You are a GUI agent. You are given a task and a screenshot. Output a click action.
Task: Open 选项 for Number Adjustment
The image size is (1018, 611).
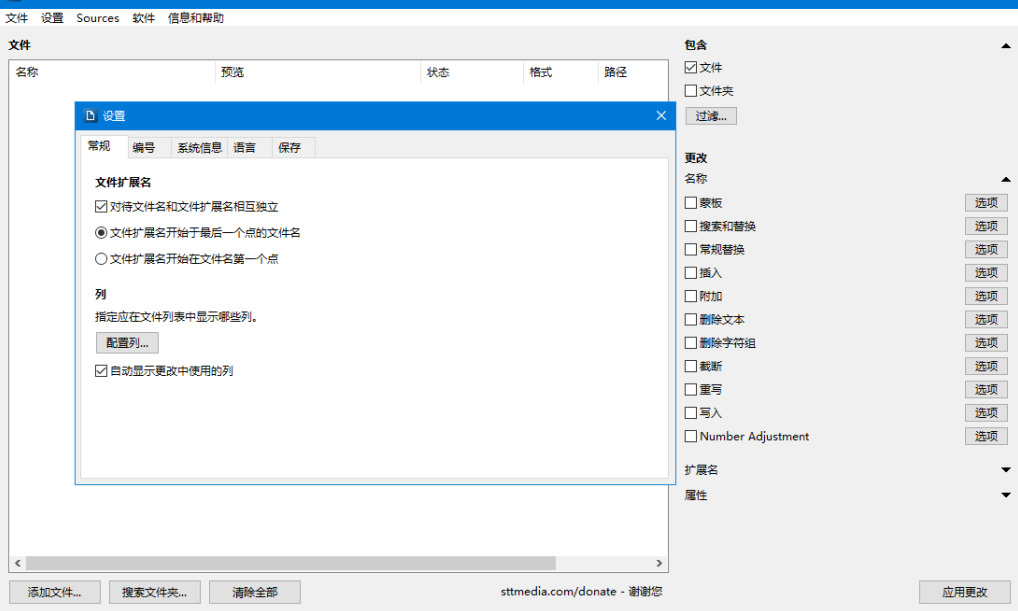click(x=986, y=436)
